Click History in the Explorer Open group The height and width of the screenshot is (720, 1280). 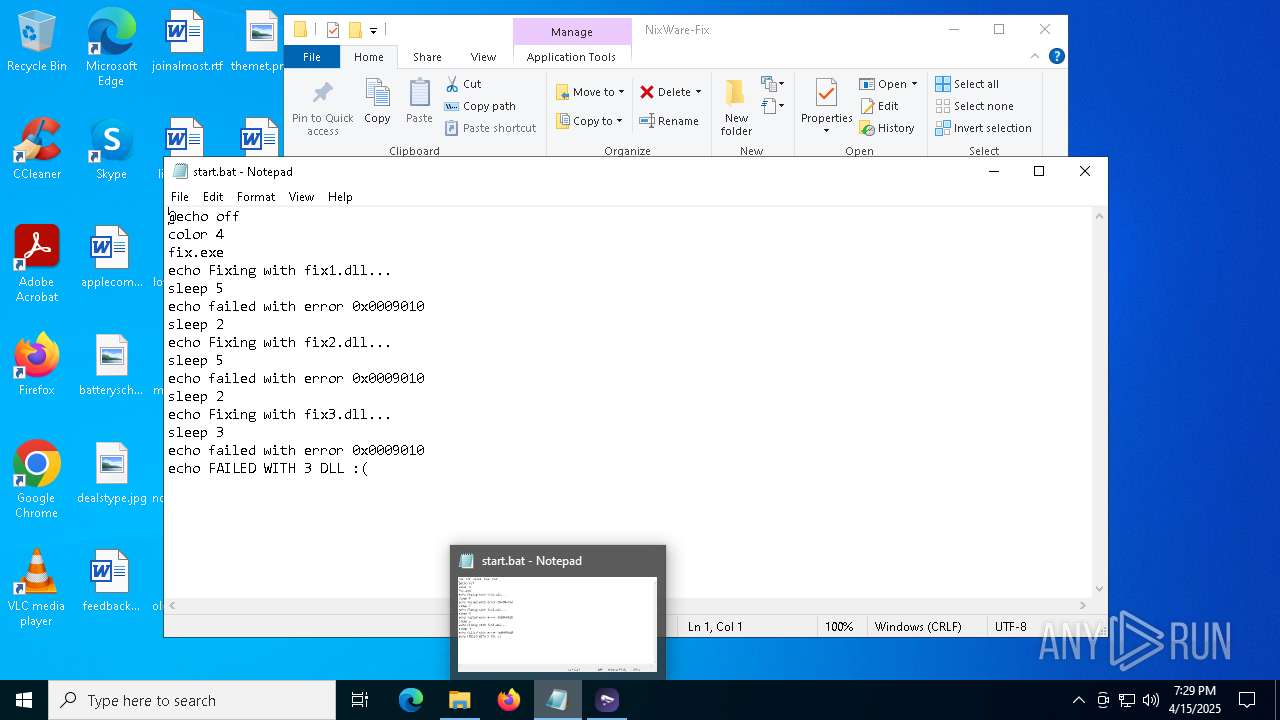tap(888, 128)
